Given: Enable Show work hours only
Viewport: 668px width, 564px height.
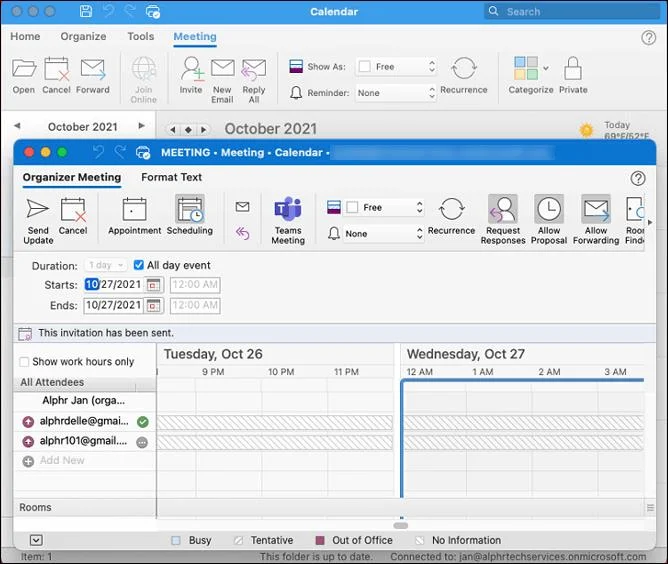Looking at the screenshot, I should 24,362.
